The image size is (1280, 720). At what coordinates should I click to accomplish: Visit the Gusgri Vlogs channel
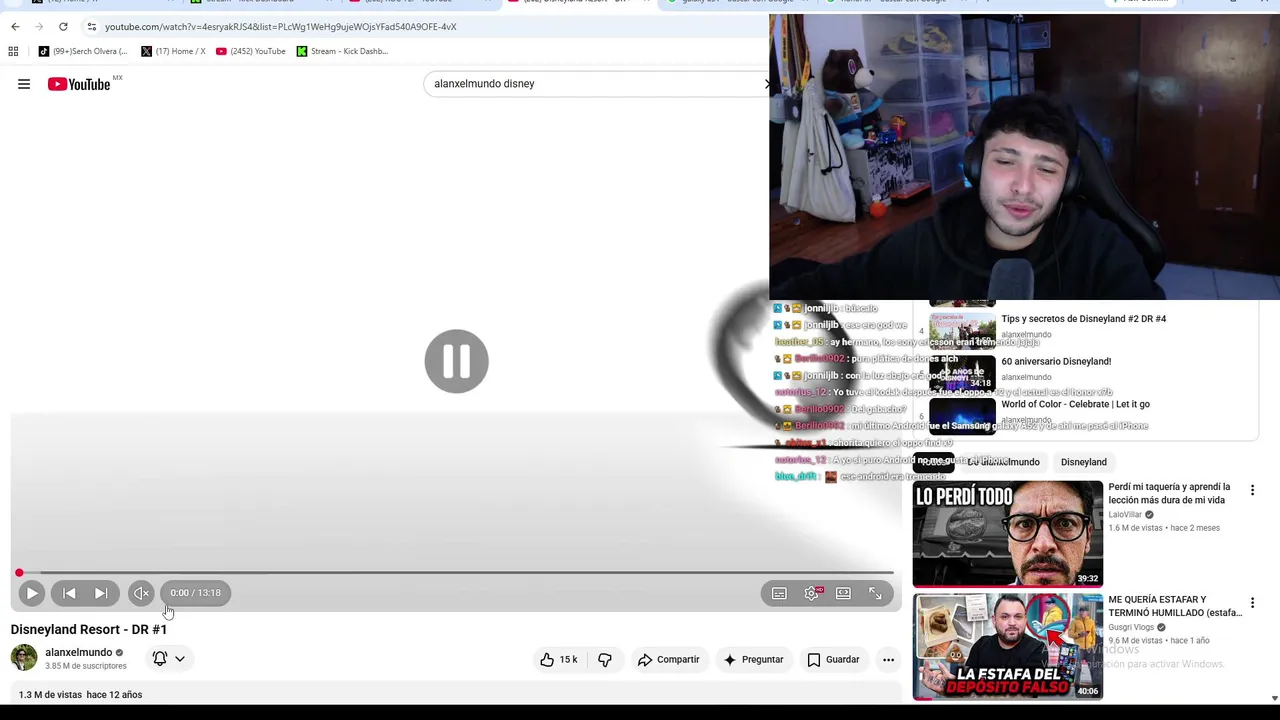pyautogui.click(x=1131, y=627)
